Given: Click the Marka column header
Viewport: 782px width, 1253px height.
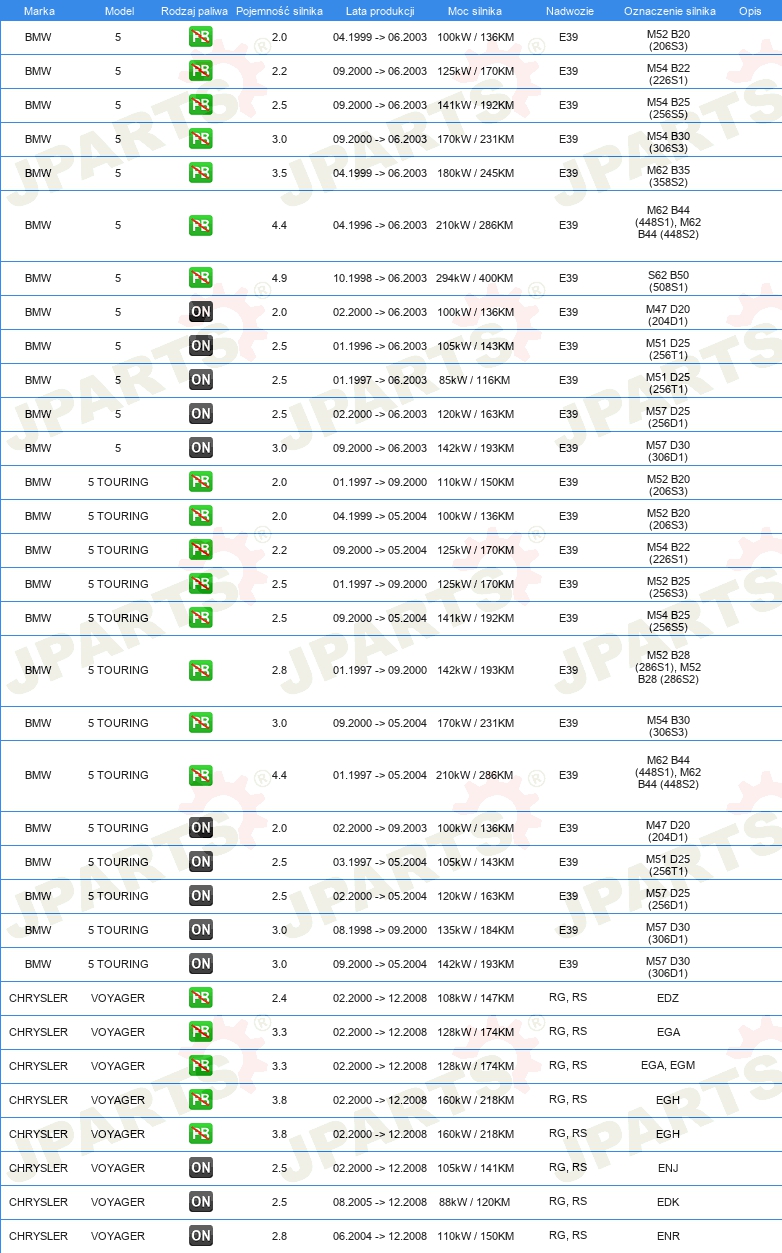Looking at the screenshot, I should (39, 11).
